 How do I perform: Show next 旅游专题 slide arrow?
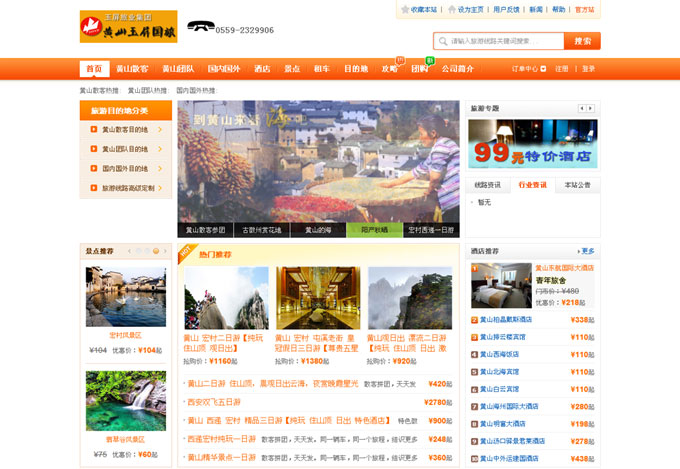click(591, 108)
